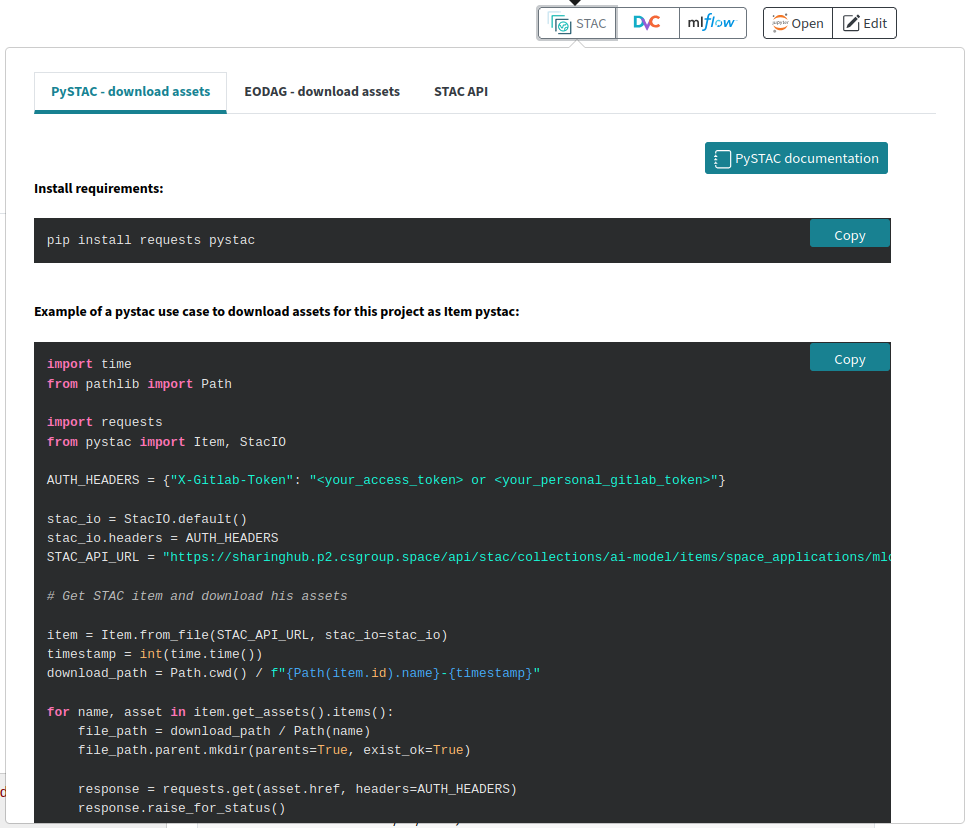Image resolution: width=970 pixels, height=828 pixels.
Task: Switch to EODAG - download assets tab
Action: 322,91
